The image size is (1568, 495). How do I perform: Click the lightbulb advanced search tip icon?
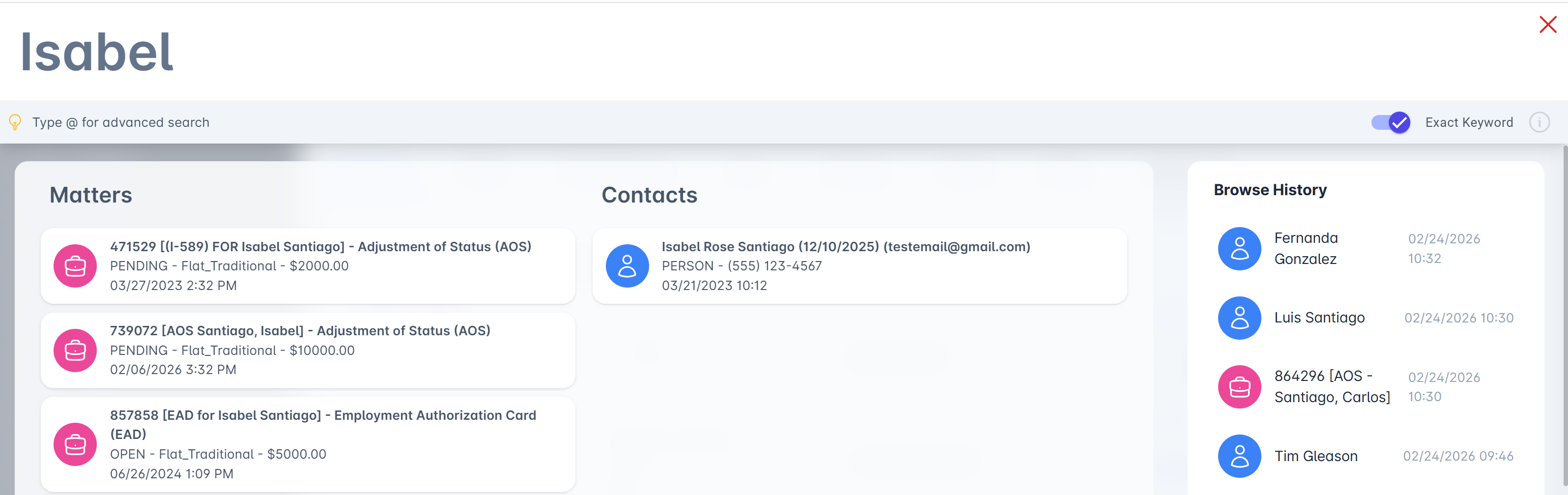(15, 122)
